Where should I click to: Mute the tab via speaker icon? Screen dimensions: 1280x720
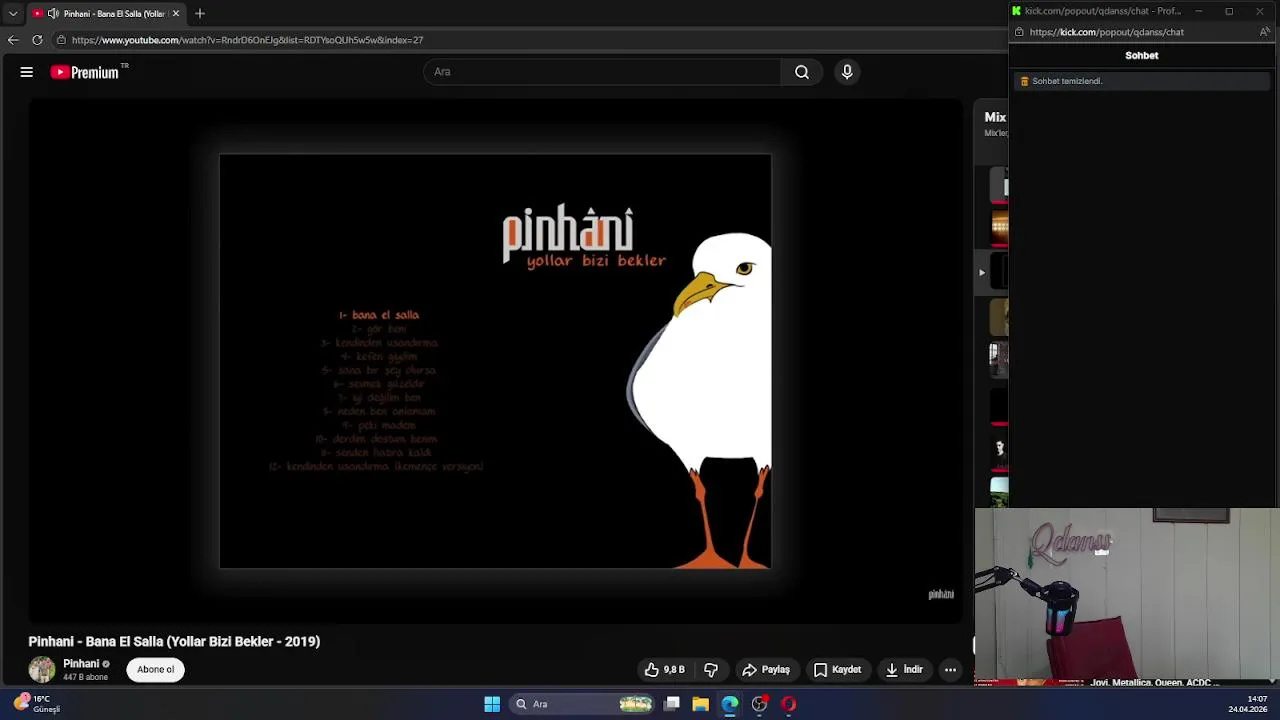pos(52,14)
